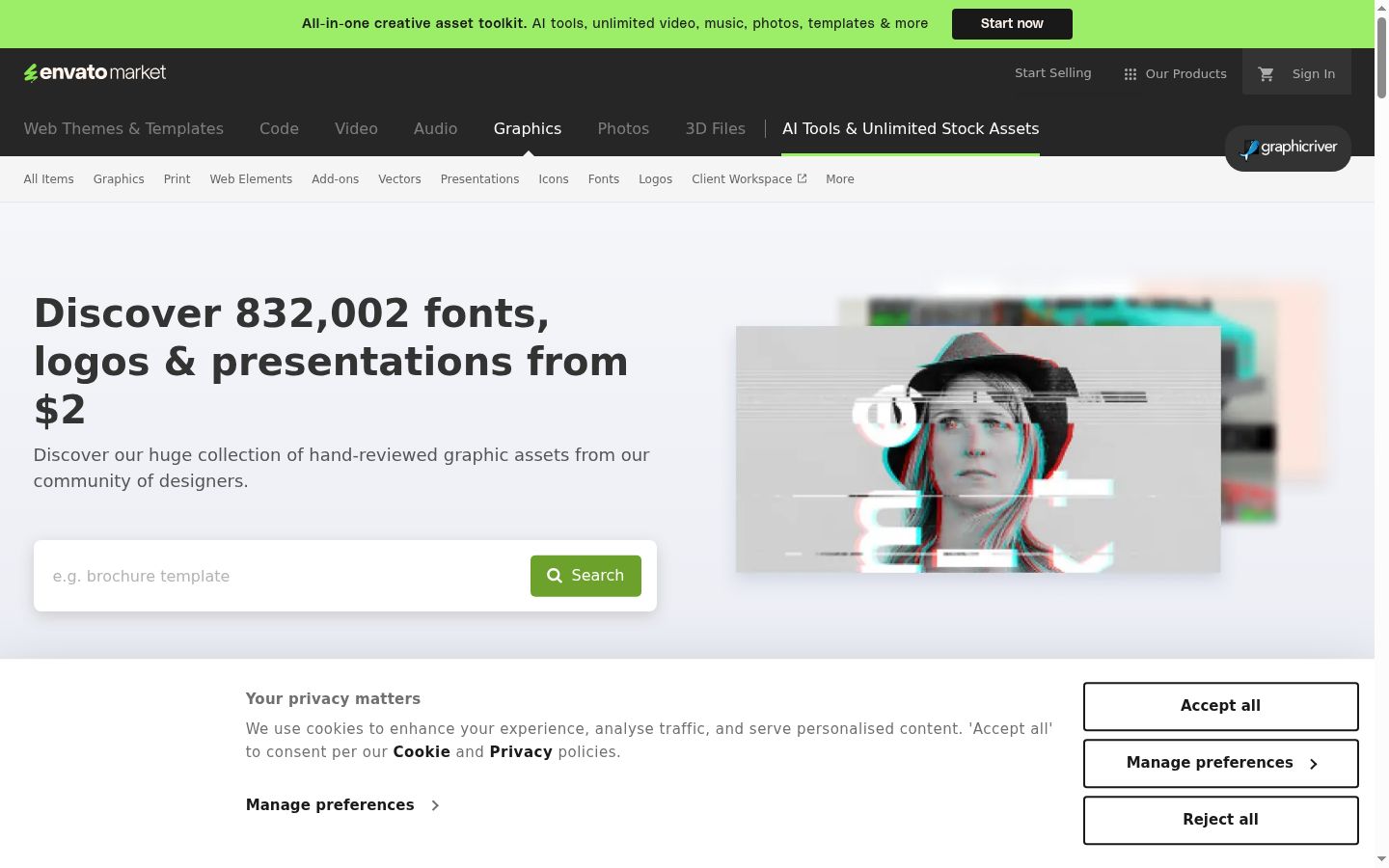Open the Print subcategory
The height and width of the screenshot is (868, 1389).
177,179
